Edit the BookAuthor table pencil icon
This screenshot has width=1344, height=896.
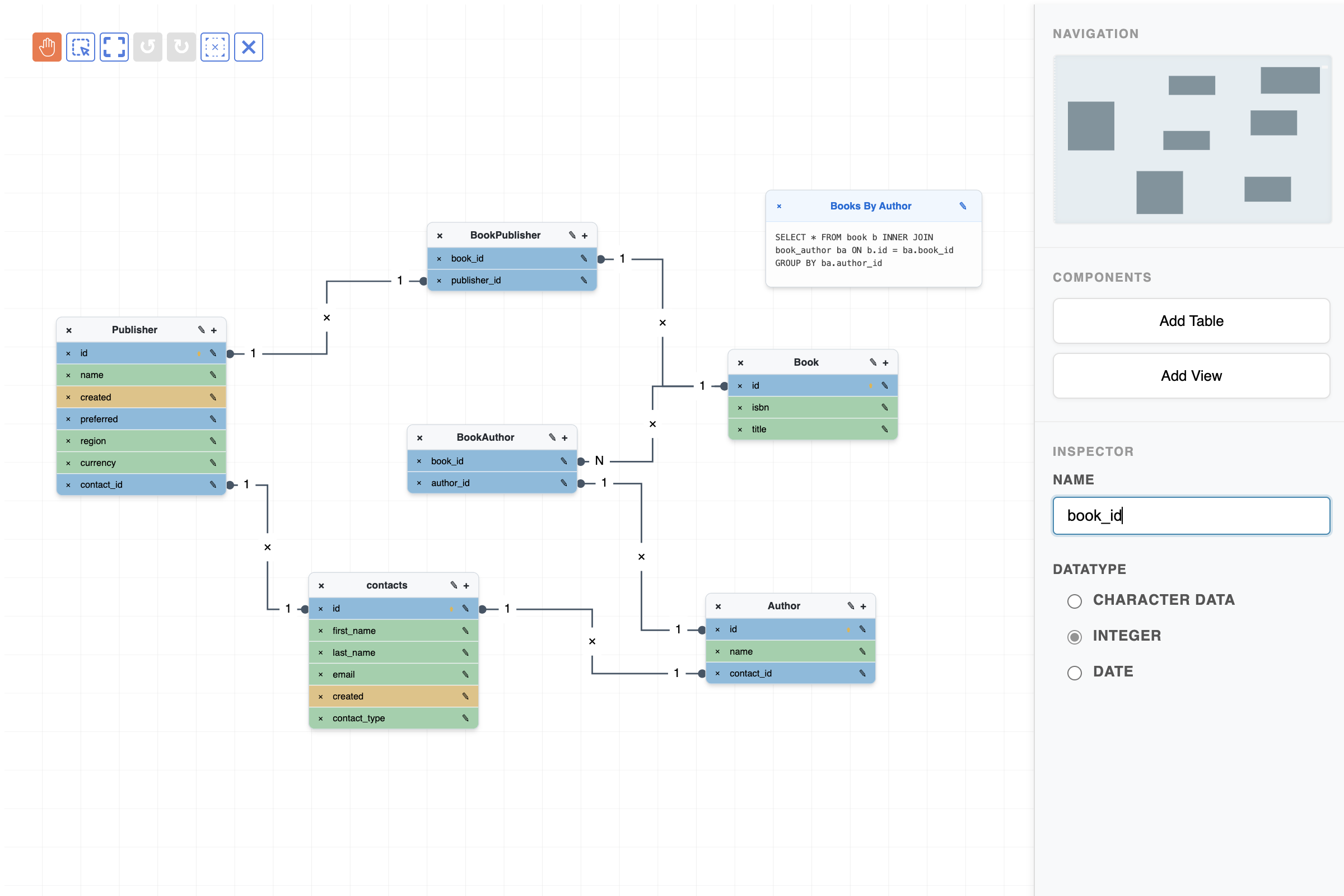(552, 437)
